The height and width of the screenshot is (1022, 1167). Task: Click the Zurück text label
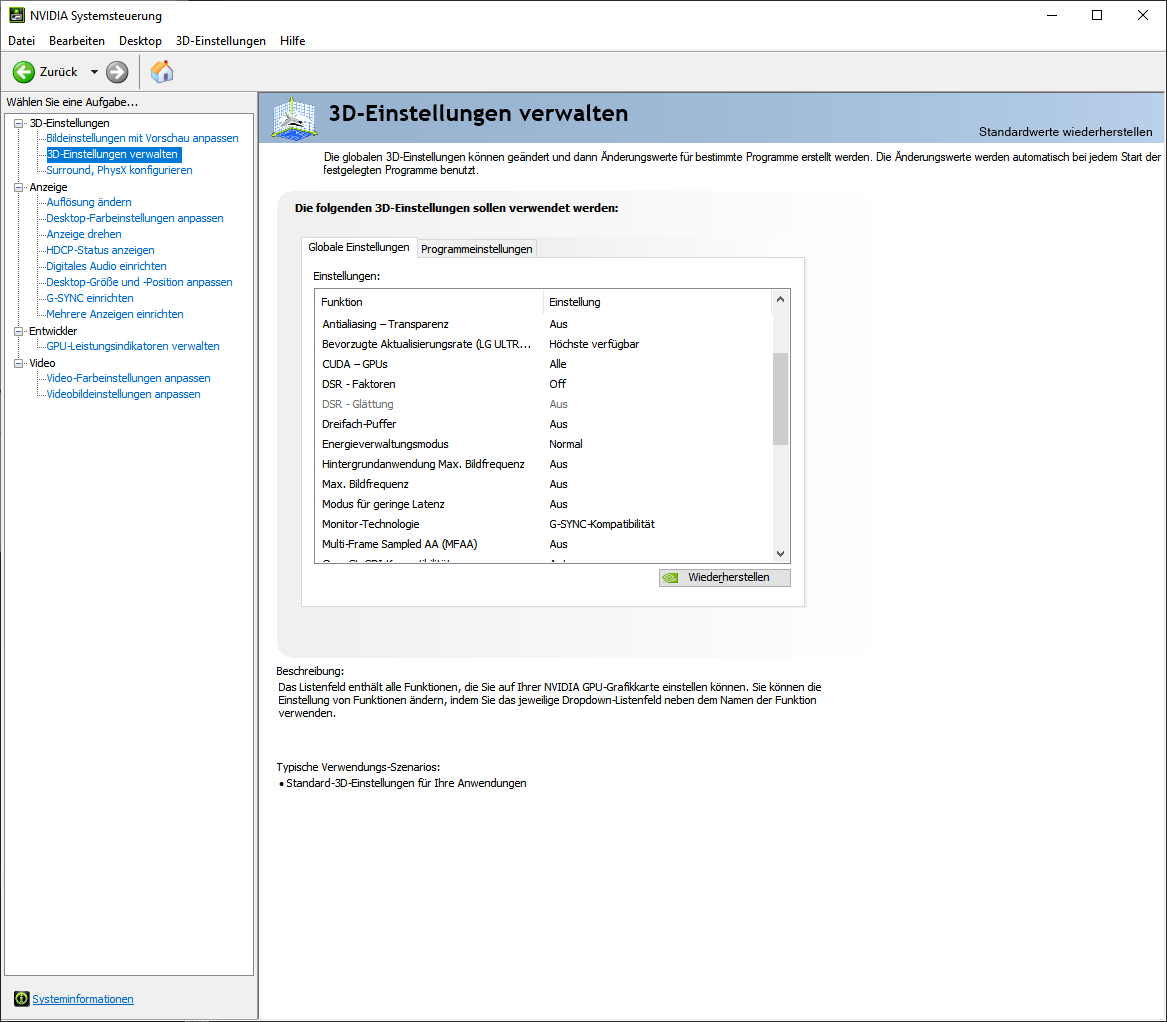point(58,72)
